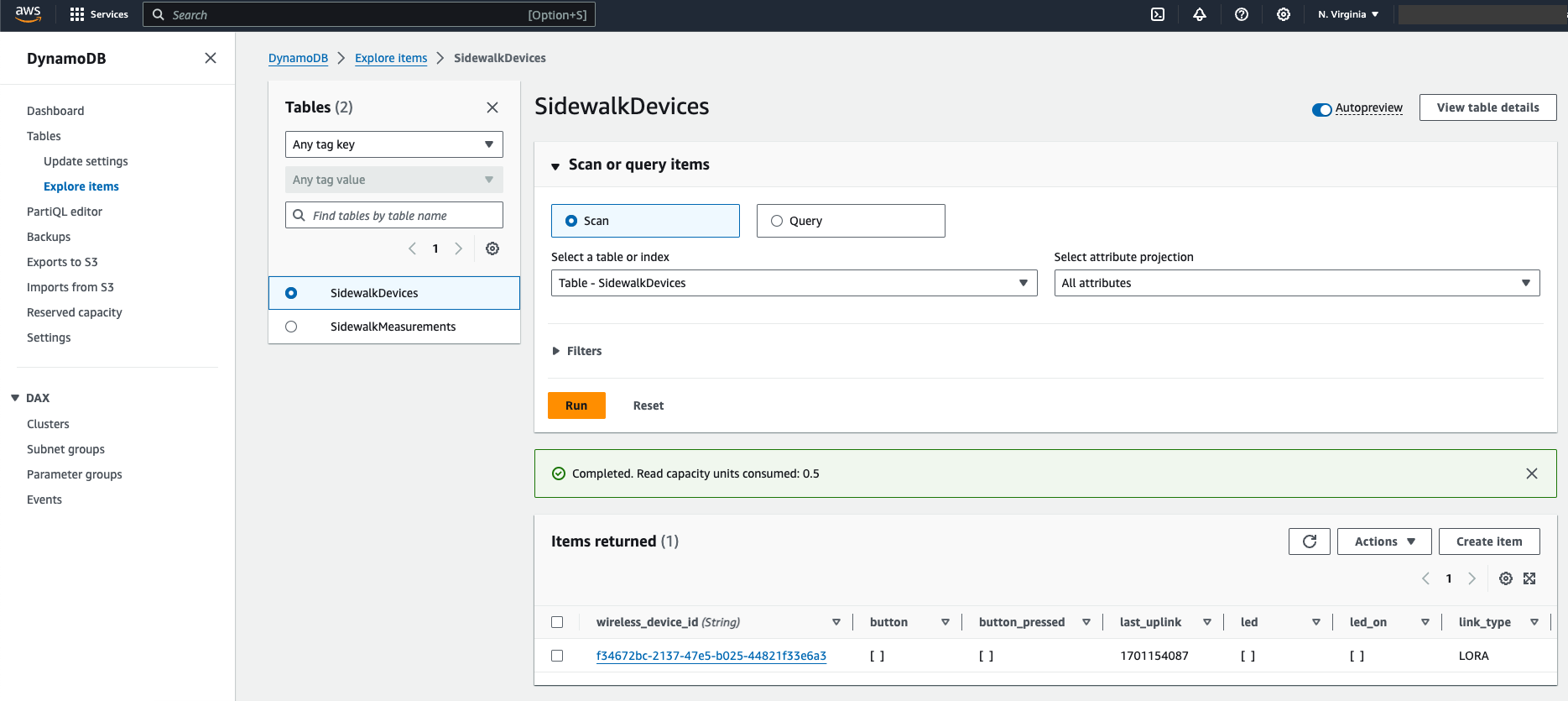Image resolution: width=1568 pixels, height=701 pixels.
Task: Open console settings gear in top bar
Action: (x=1284, y=14)
